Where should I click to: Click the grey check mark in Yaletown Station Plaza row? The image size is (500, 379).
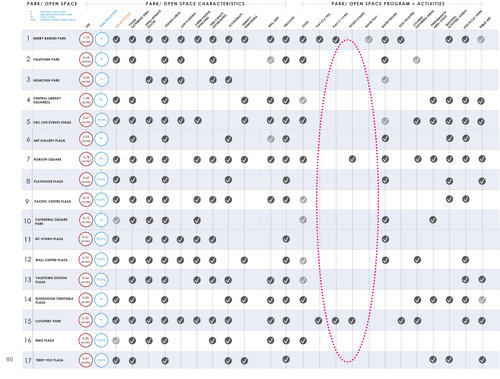click(x=303, y=280)
